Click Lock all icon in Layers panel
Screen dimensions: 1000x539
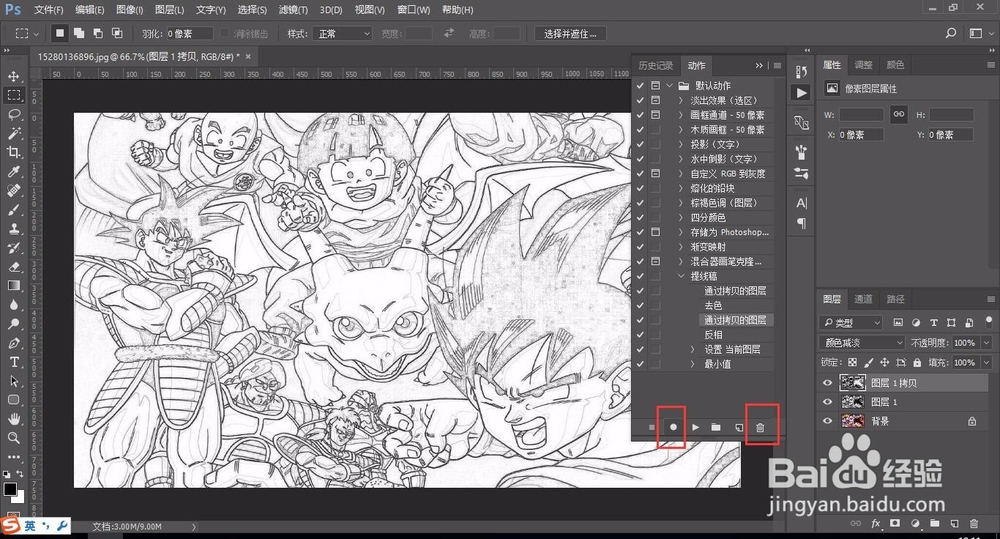[917, 362]
